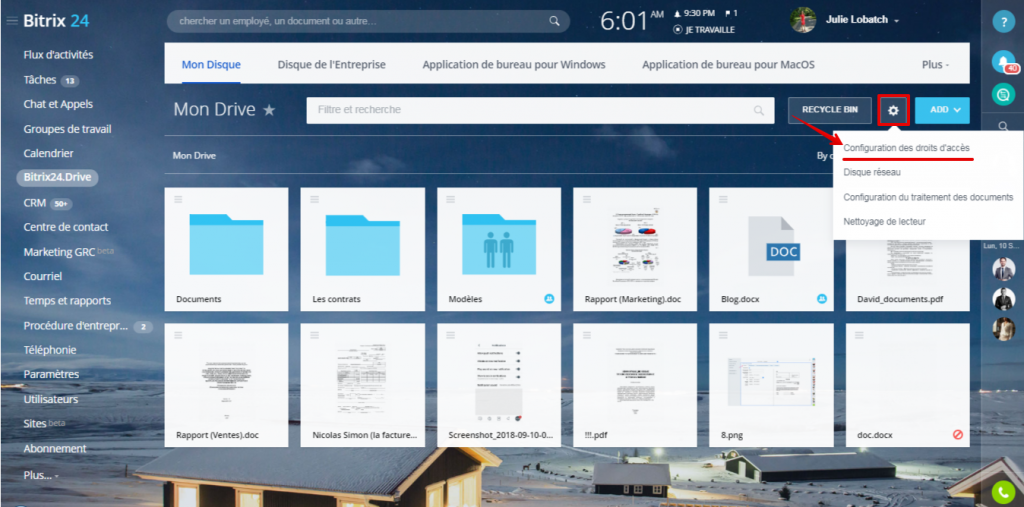Viewport: 1024px width, 507px height.
Task: Click shared badge on Modèles folder
Action: [549, 299]
